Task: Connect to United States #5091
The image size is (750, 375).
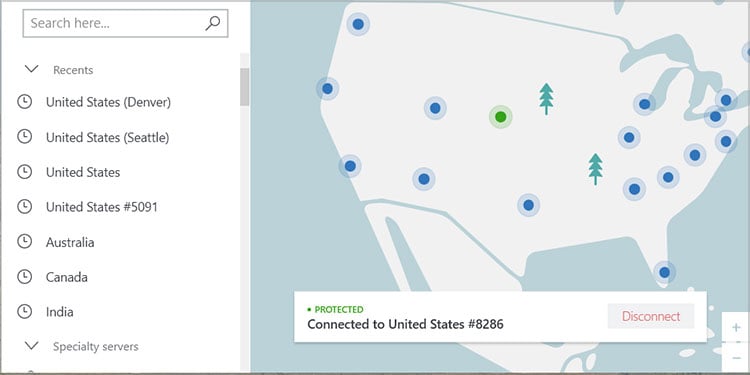Action: pos(102,207)
